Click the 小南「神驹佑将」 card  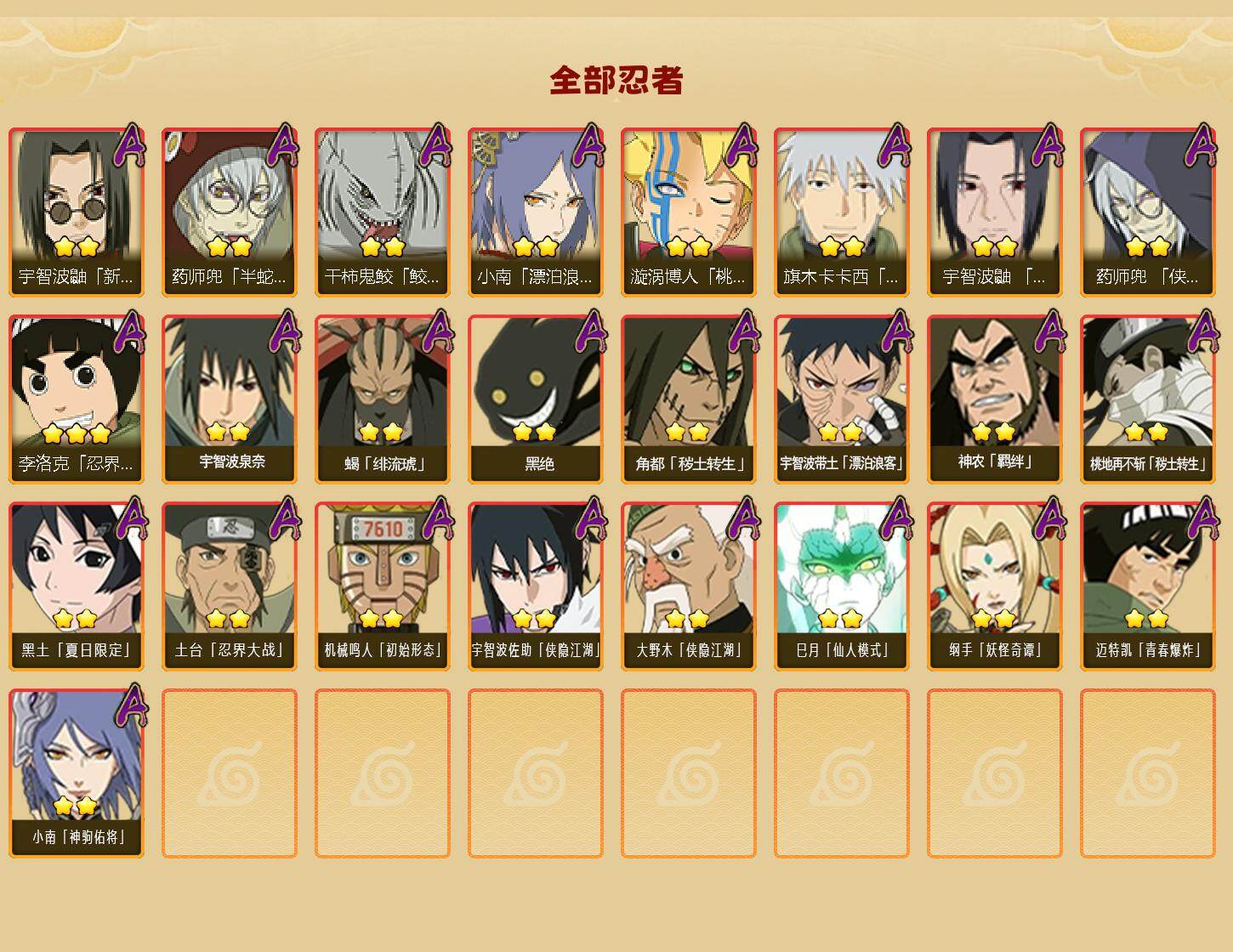coord(77,773)
